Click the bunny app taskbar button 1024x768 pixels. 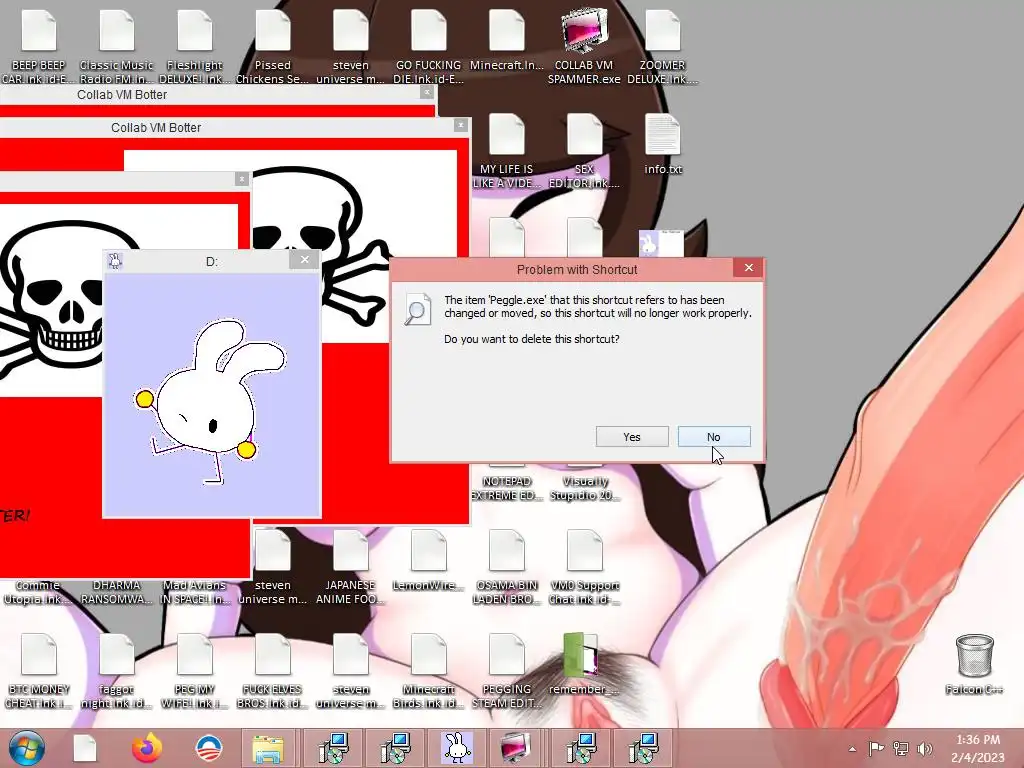[457, 748]
